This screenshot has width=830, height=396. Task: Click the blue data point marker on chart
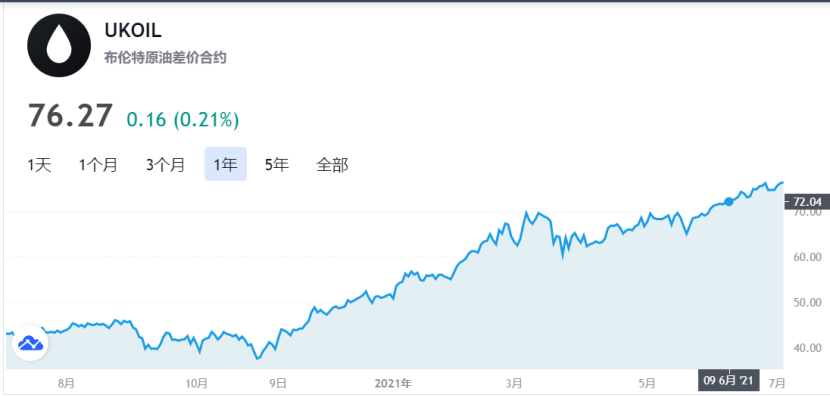click(729, 202)
